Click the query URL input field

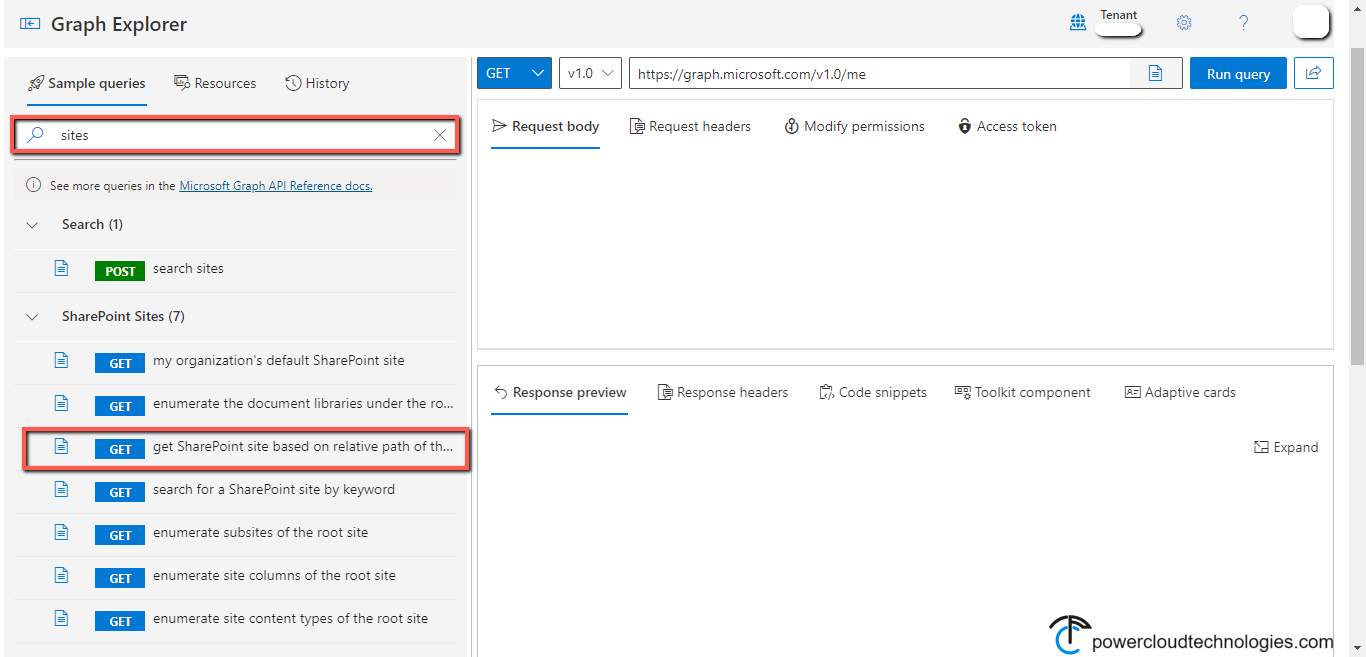(880, 73)
